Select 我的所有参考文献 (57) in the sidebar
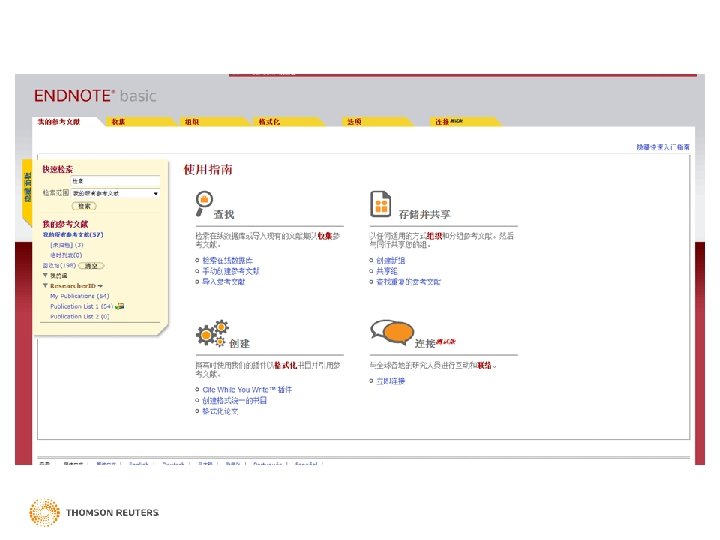 pyautogui.click(x=73, y=235)
